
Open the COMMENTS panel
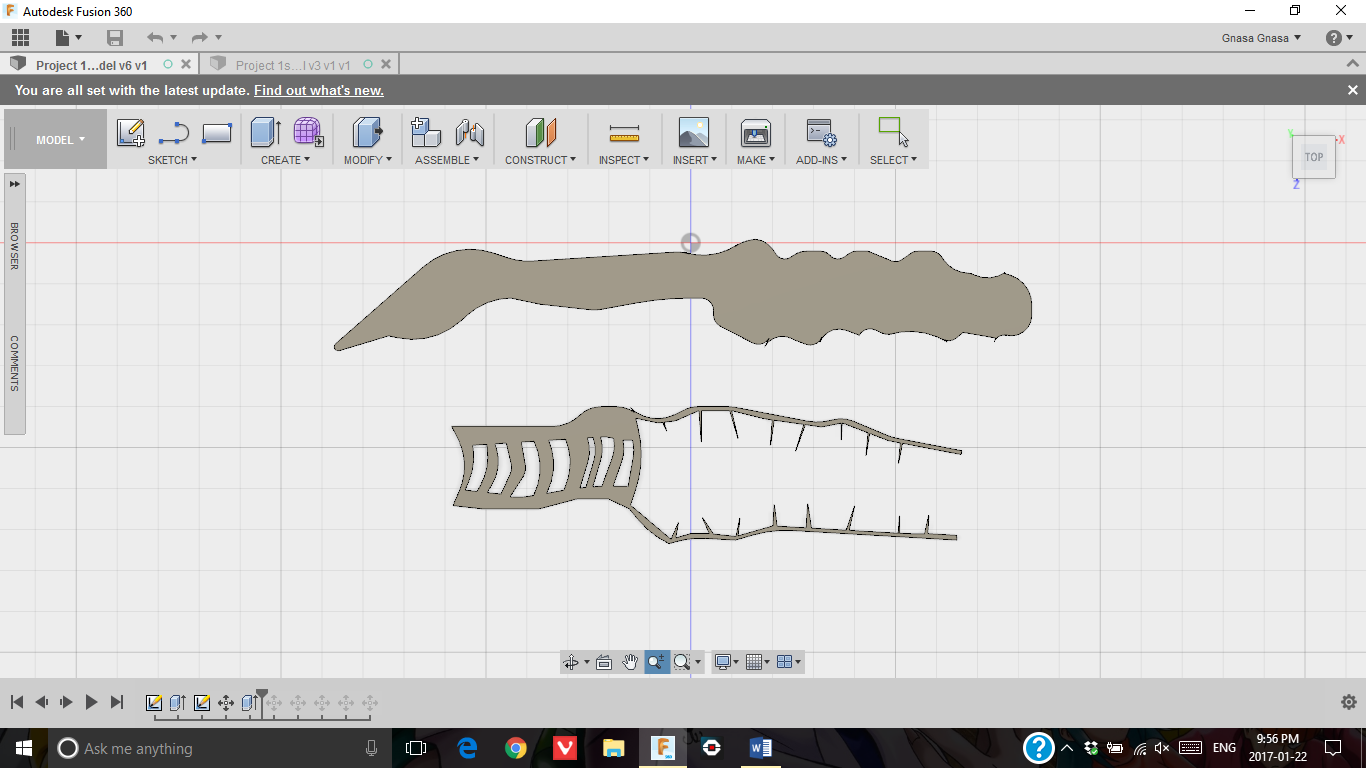pyautogui.click(x=15, y=363)
